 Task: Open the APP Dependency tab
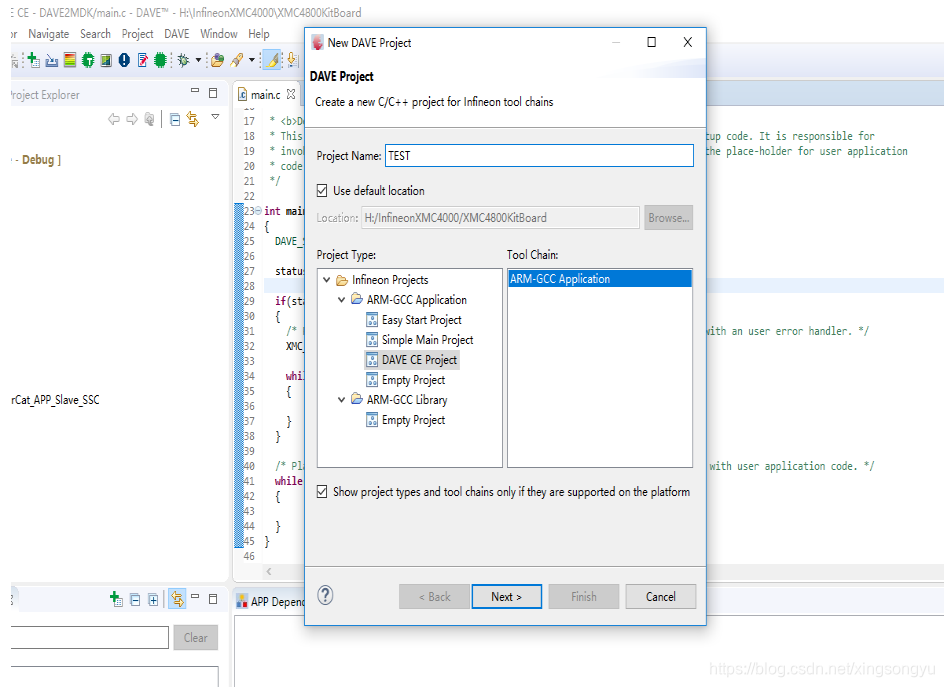(x=270, y=602)
